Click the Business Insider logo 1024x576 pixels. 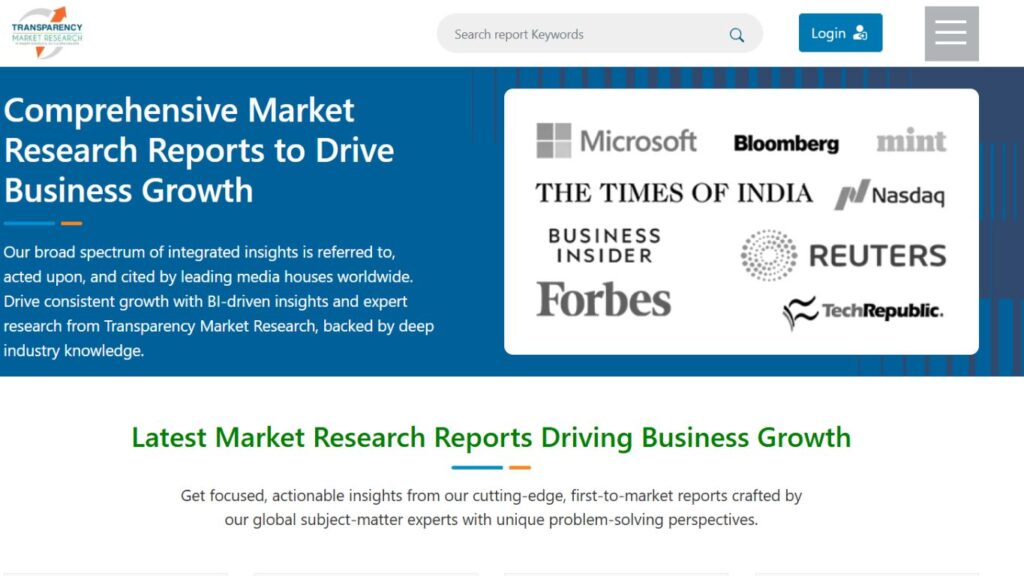[x=604, y=246]
